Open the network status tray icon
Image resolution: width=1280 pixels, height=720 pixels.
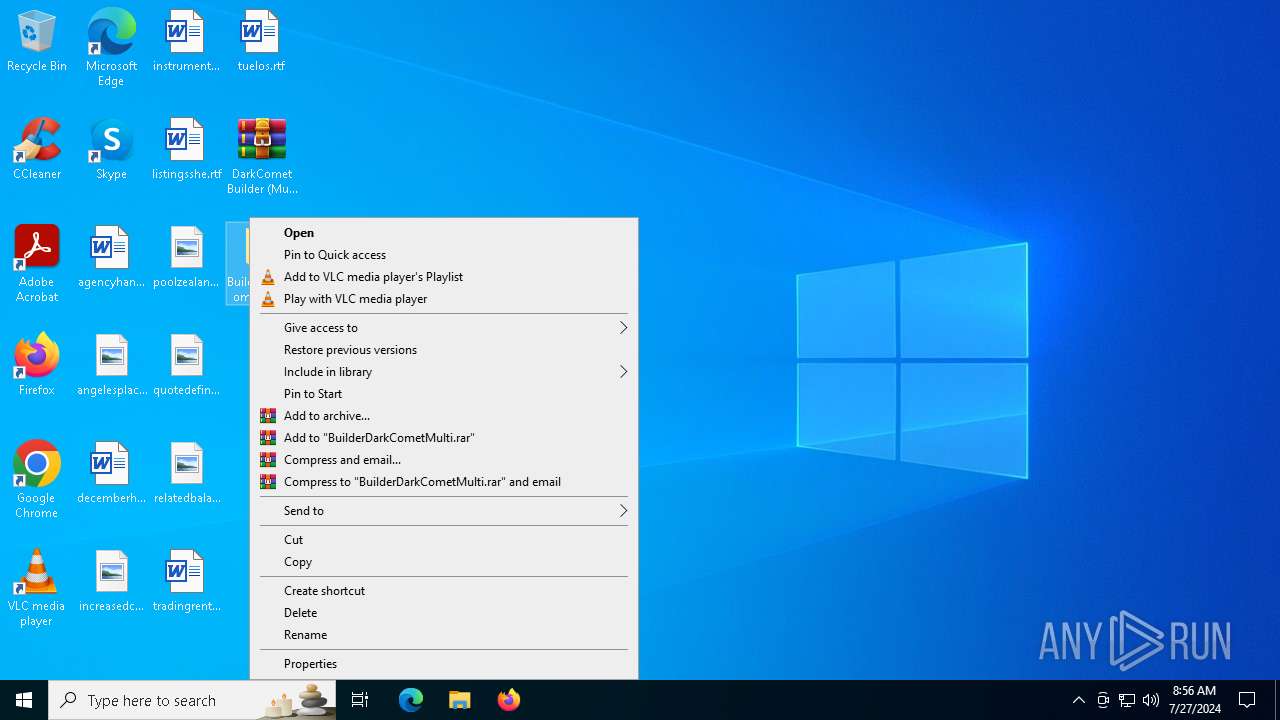tap(1127, 700)
